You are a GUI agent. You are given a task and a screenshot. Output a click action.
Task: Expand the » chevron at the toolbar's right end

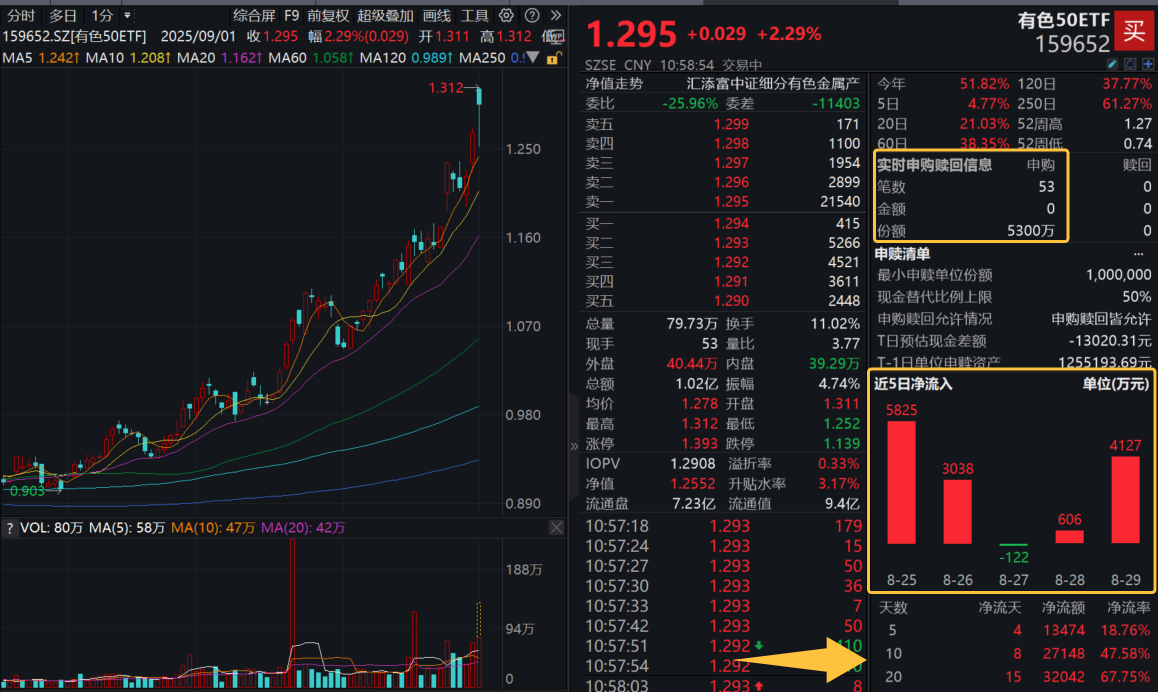(x=554, y=15)
